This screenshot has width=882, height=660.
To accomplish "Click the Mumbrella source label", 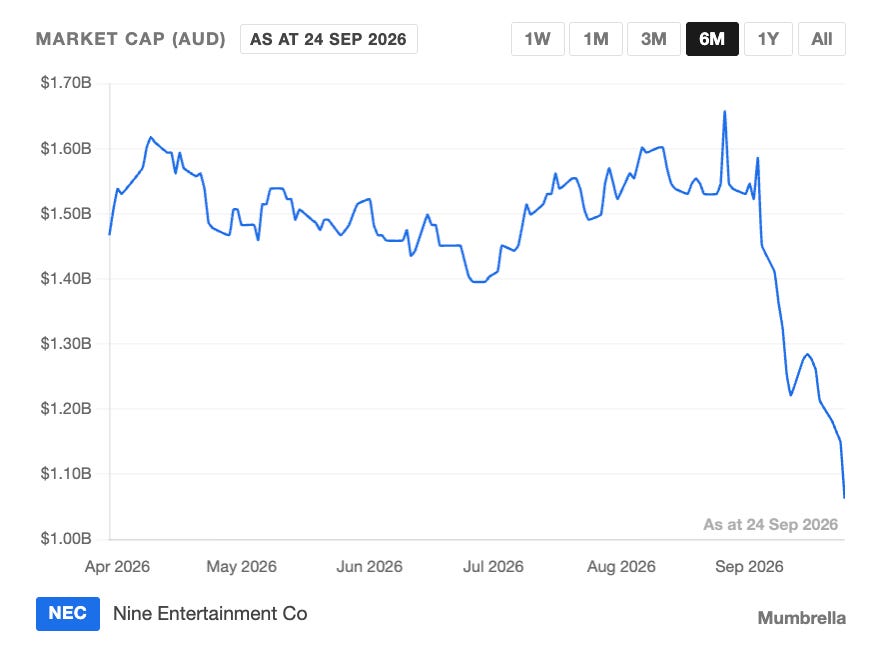I will tap(802, 618).
